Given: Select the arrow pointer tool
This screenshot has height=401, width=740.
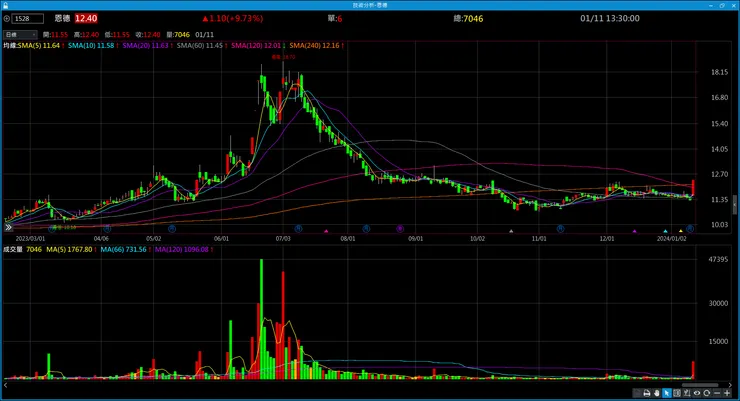Looking at the screenshot, I should 666,393.
